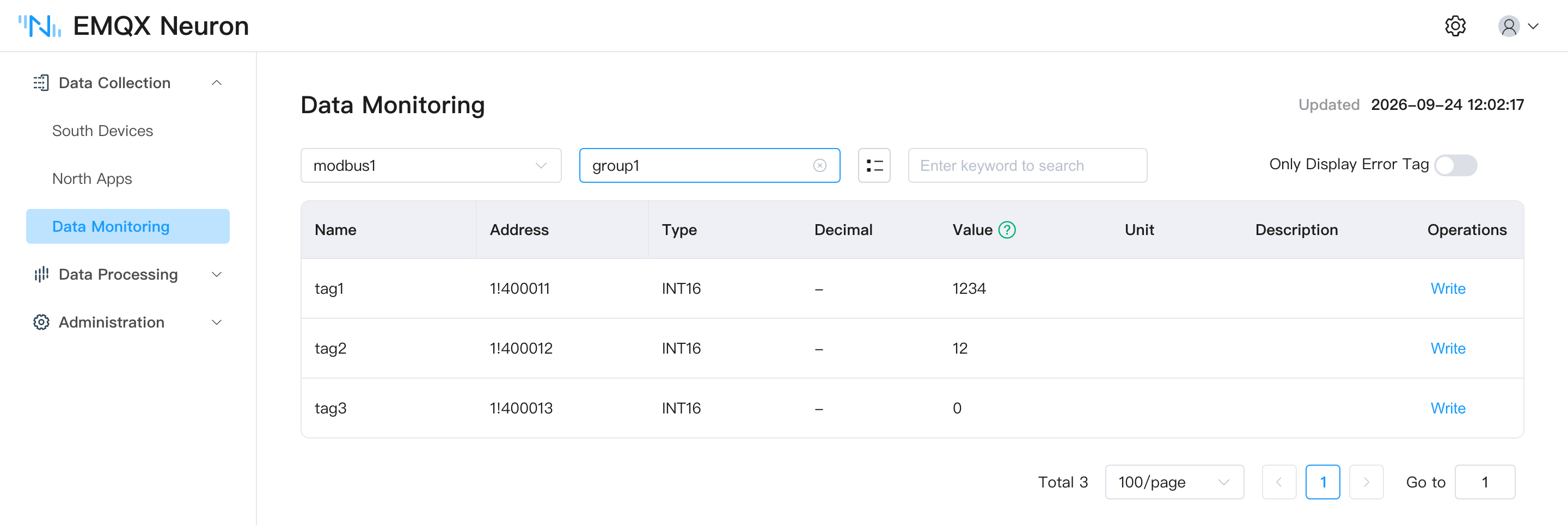Click address 1!400013
Image resolution: width=1568 pixels, height=525 pixels.
(x=521, y=408)
